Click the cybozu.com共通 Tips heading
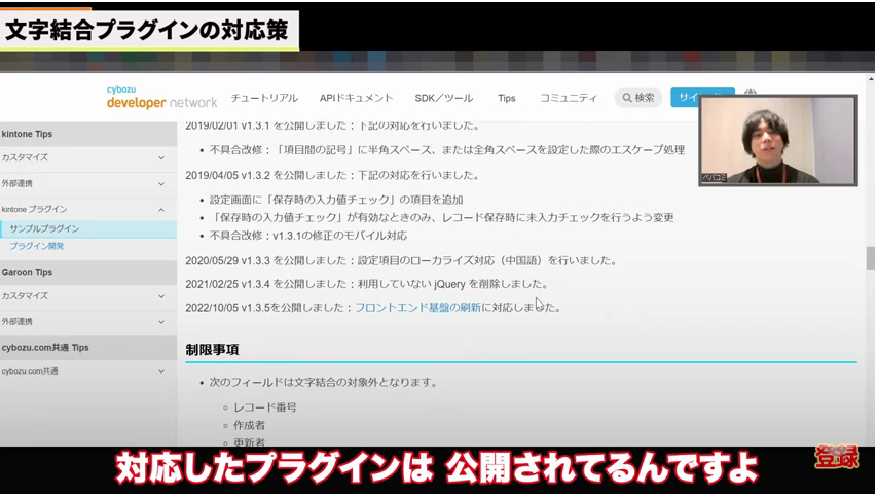 [88, 348]
